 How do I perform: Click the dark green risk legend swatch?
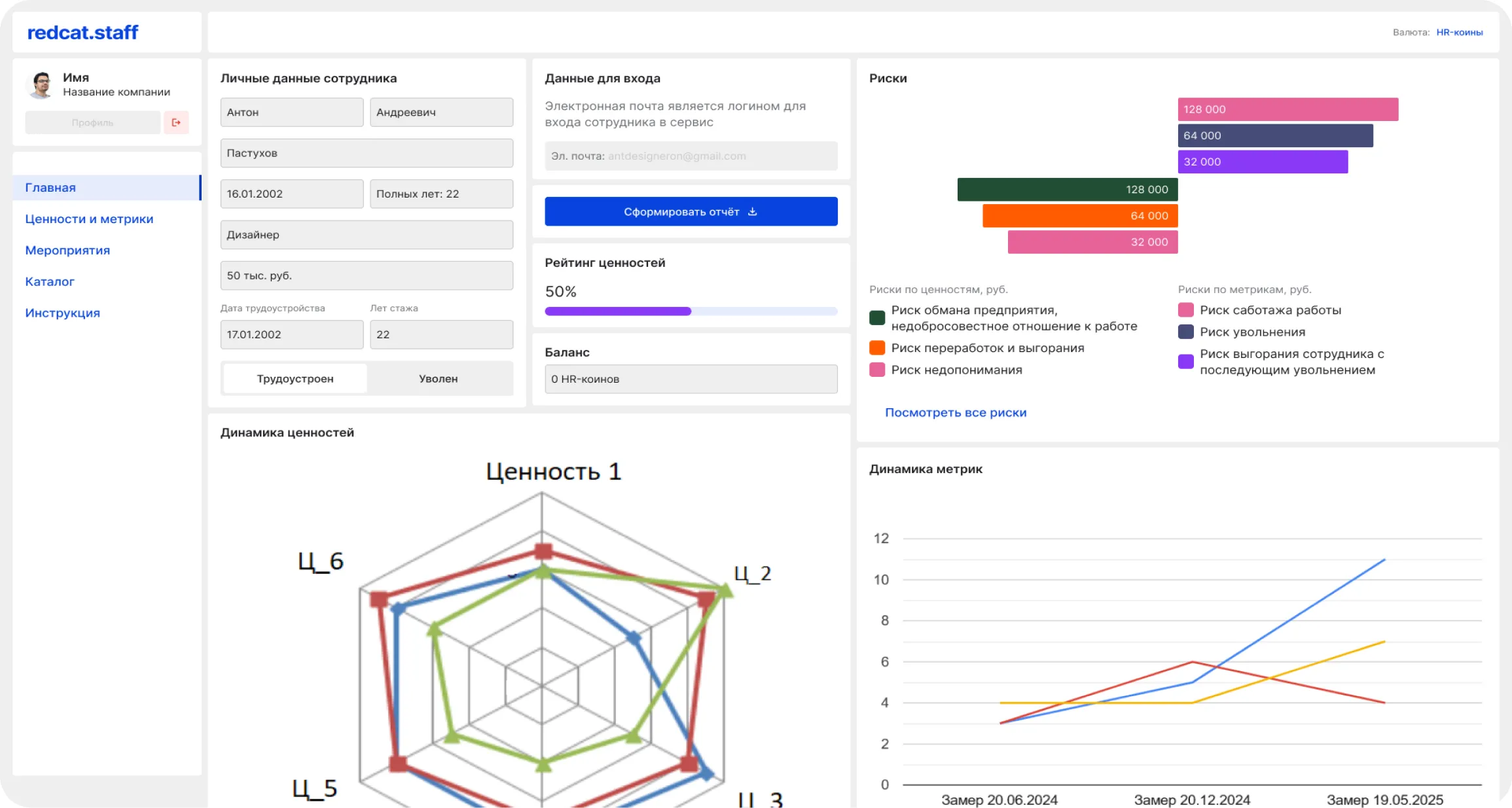click(x=877, y=318)
